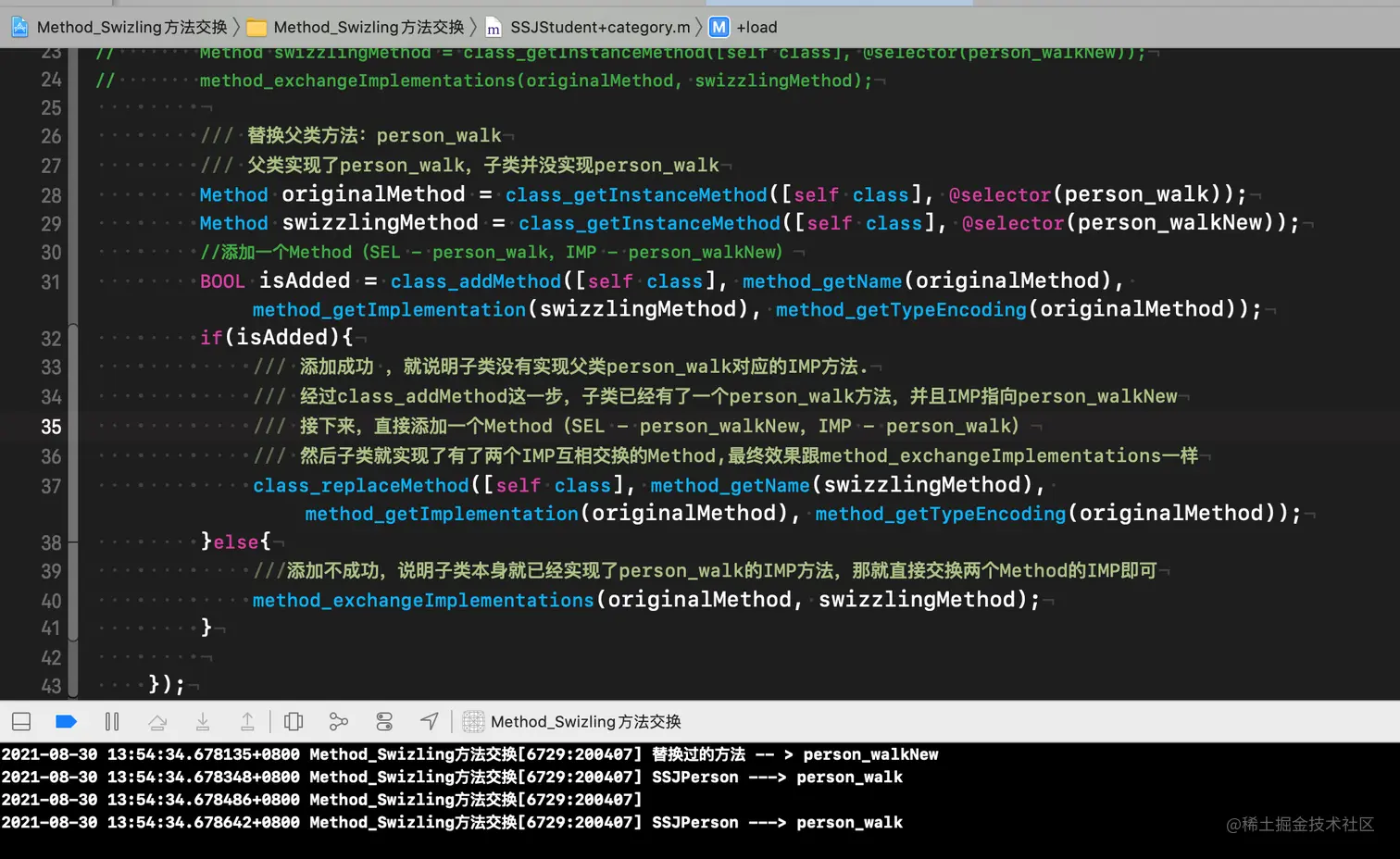Click comment on line 36 about 然后子类就实现了

coord(726,455)
